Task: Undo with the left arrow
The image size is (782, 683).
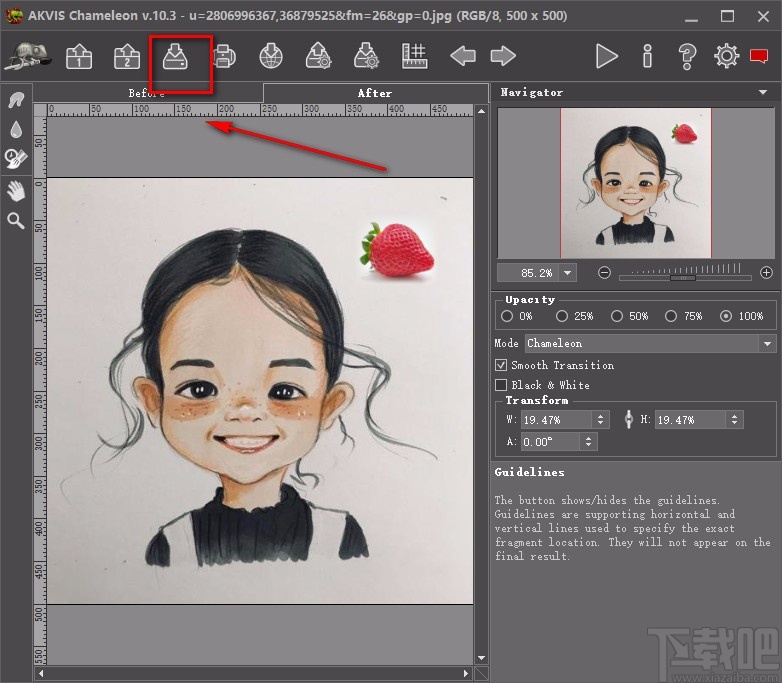Action: point(463,56)
